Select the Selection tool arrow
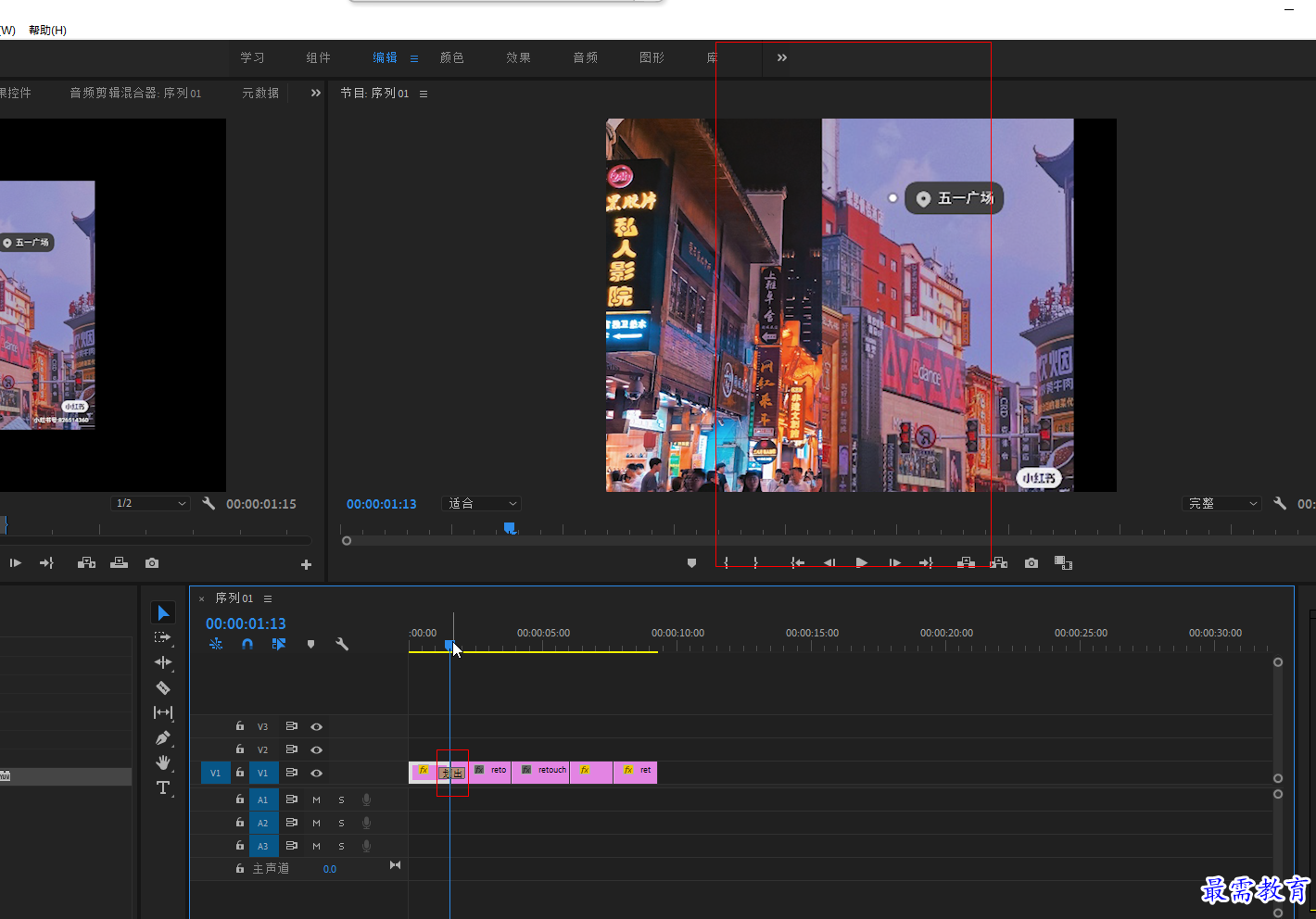Viewport: 1316px width, 919px height. [163, 613]
